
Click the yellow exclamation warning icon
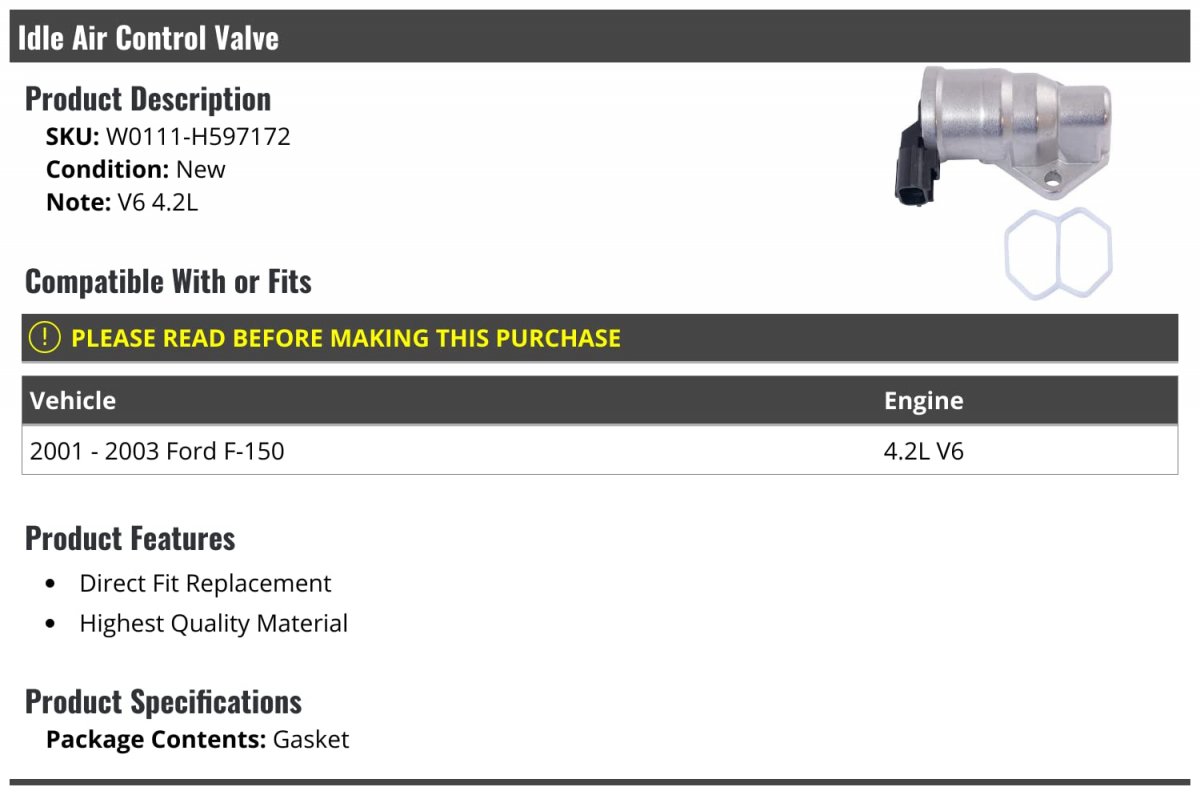coord(45,338)
